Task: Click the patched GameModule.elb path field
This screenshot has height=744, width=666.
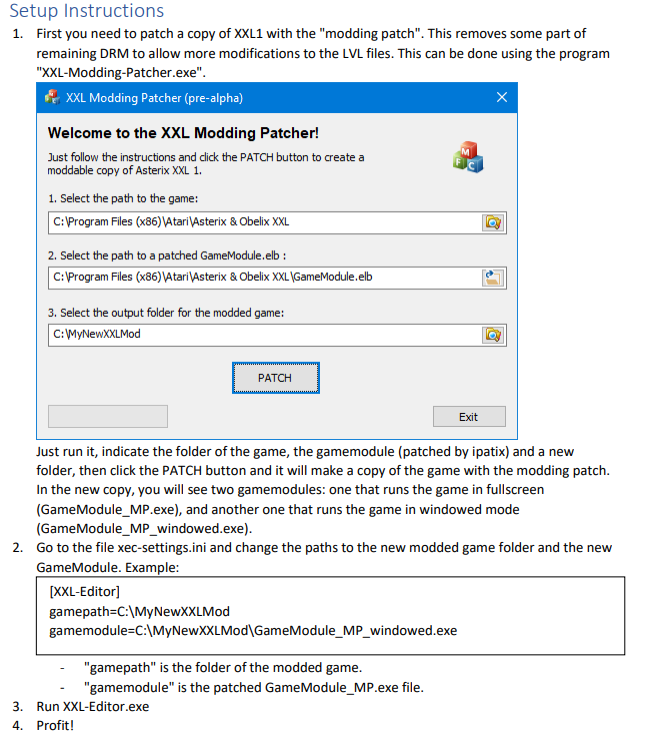Action: (x=264, y=278)
